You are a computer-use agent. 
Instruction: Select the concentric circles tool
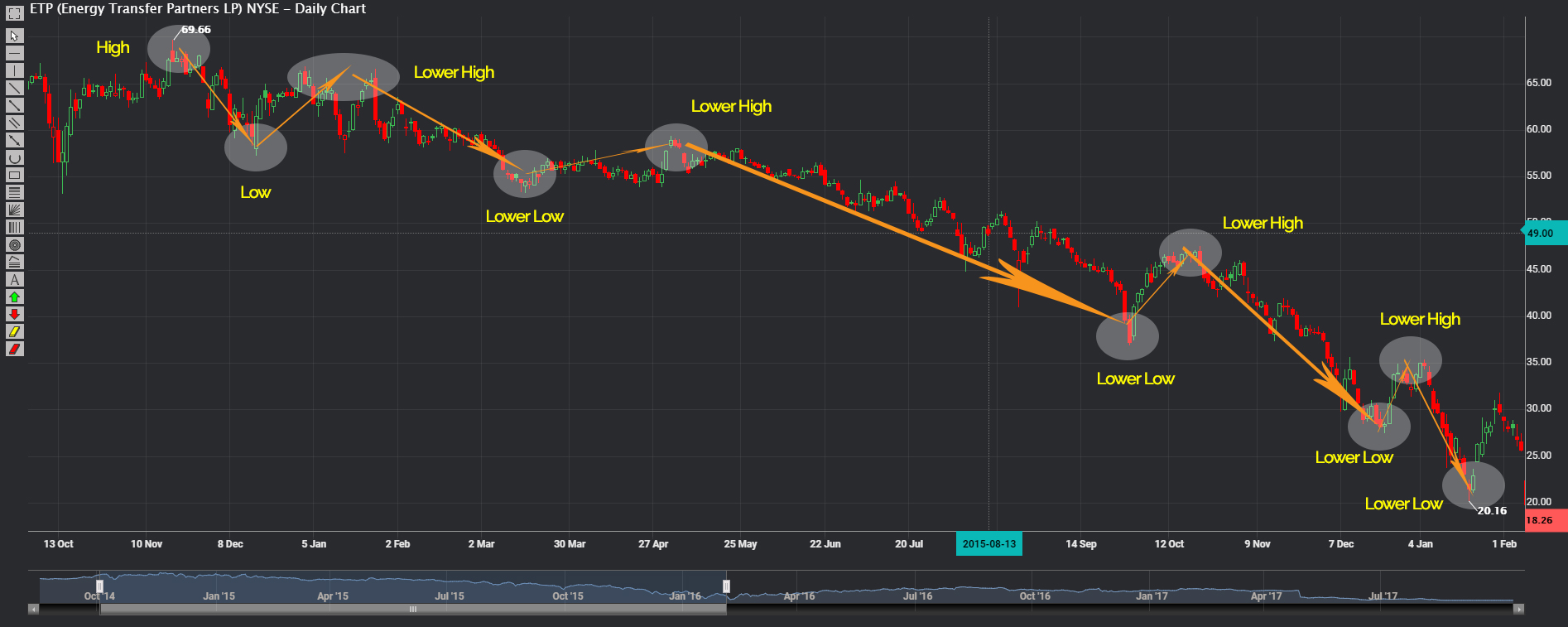pos(14,244)
